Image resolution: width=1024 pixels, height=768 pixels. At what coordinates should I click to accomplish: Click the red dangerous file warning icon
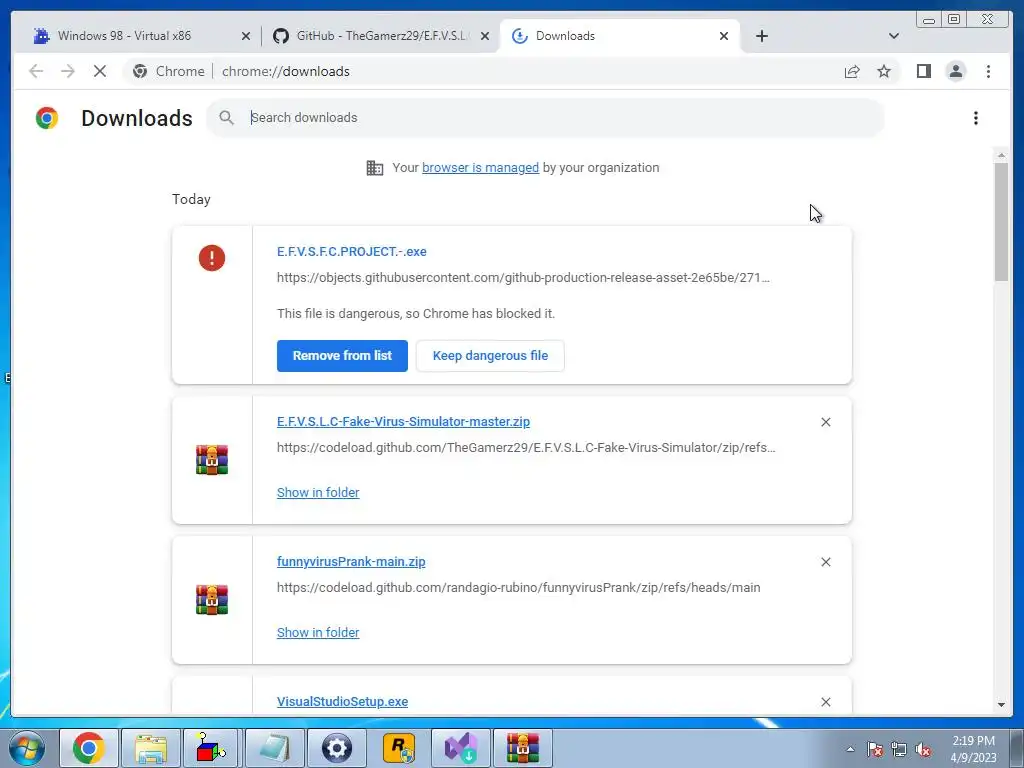pos(212,258)
